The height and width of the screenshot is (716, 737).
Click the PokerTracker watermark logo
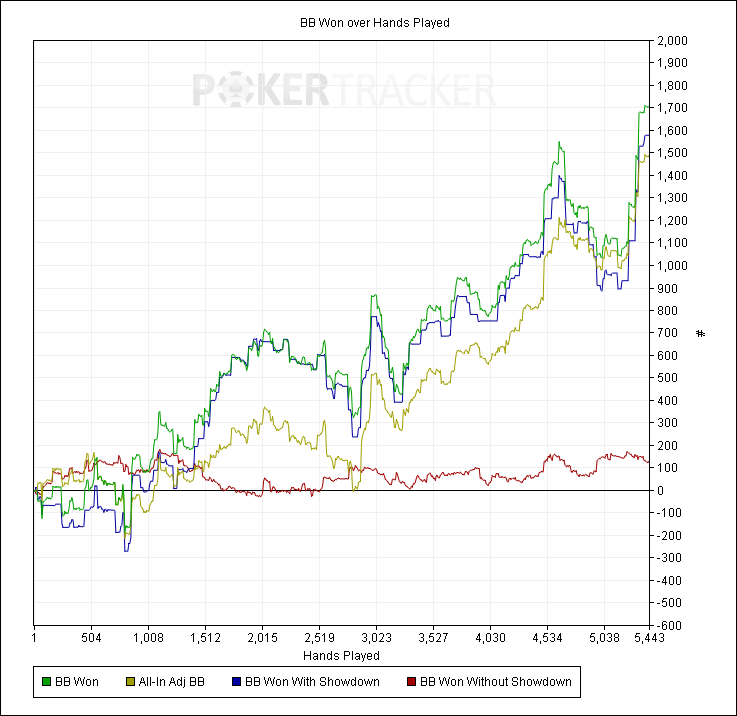(x=344, y=89)
